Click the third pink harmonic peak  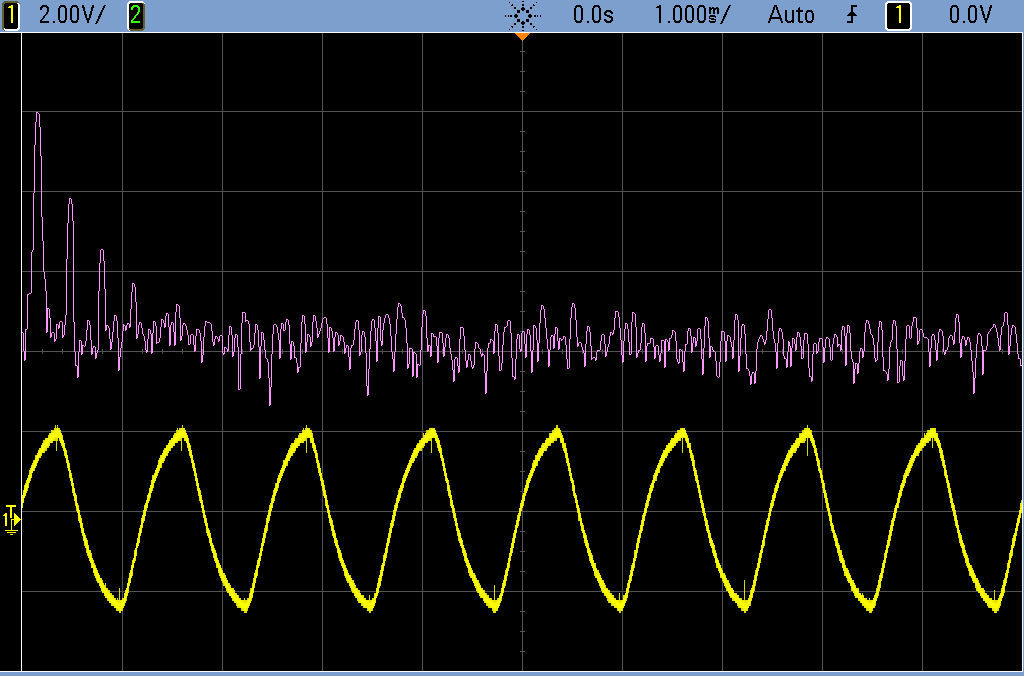coord(102,251)
